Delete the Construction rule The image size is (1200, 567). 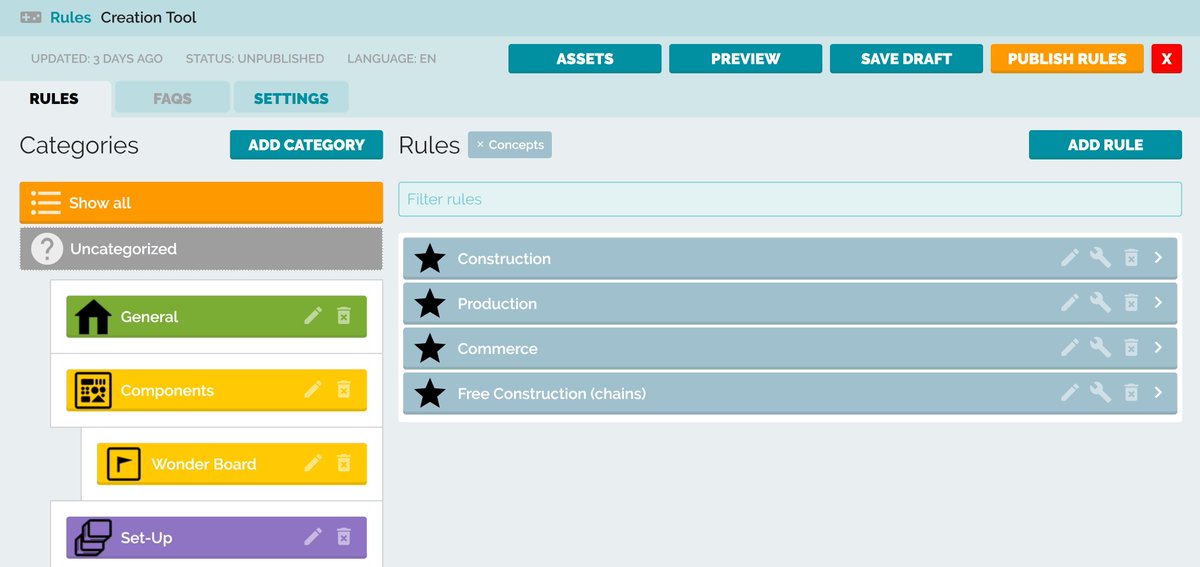point(1131,258)
